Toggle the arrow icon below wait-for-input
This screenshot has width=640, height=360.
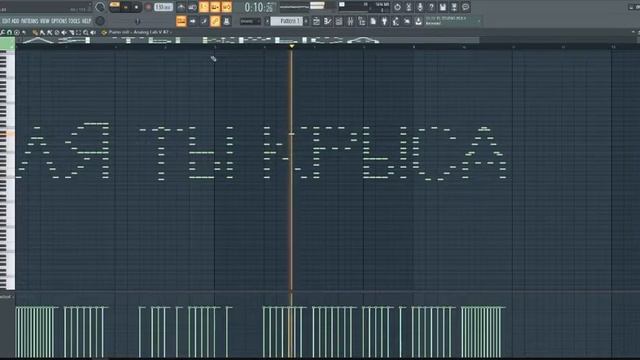192,21
